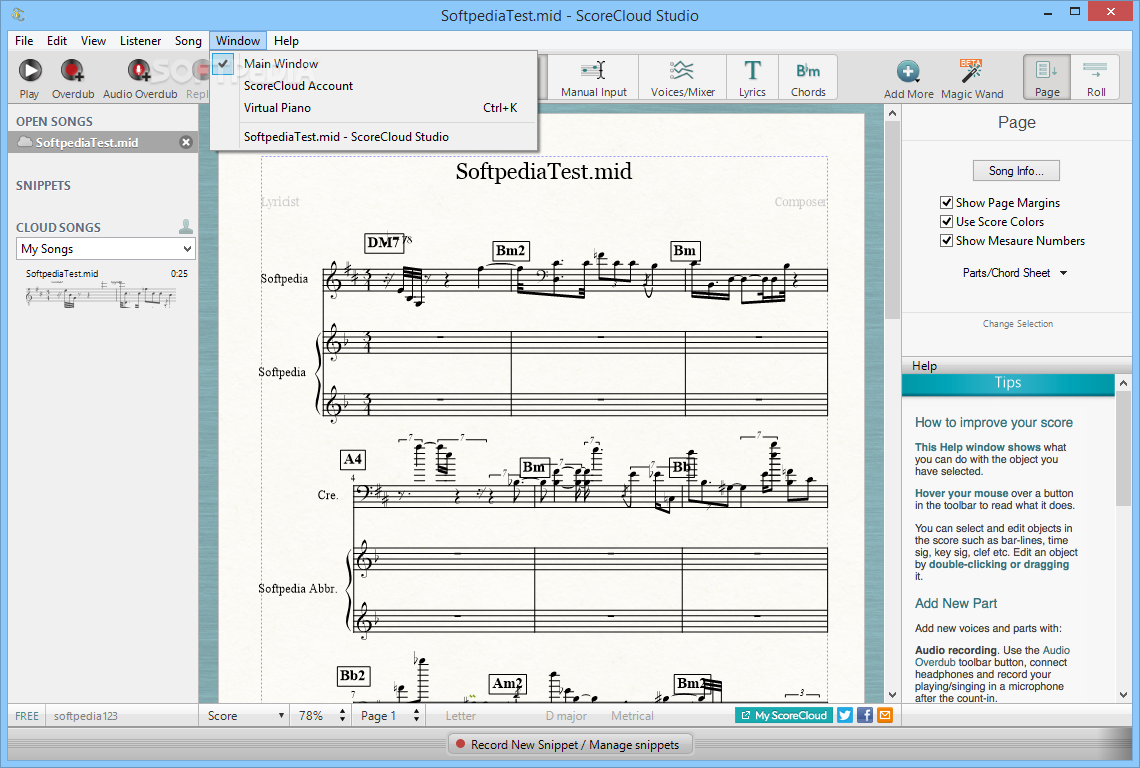
Task: Open the SoftpediaTest.mid cloud song thumbnail
Action: tap(102, 289)
